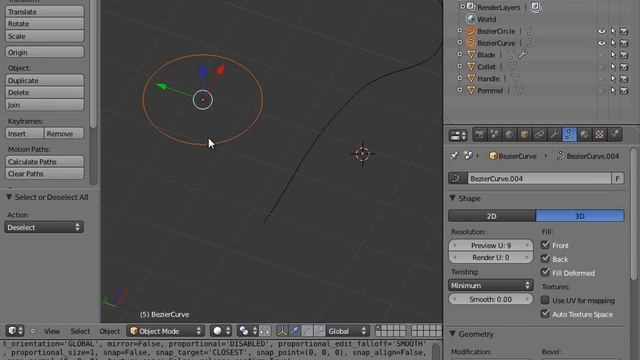Click the BezierCurve.004 data icon in breadcrumb
The image size is (640, 360).
tap(560, 156)
